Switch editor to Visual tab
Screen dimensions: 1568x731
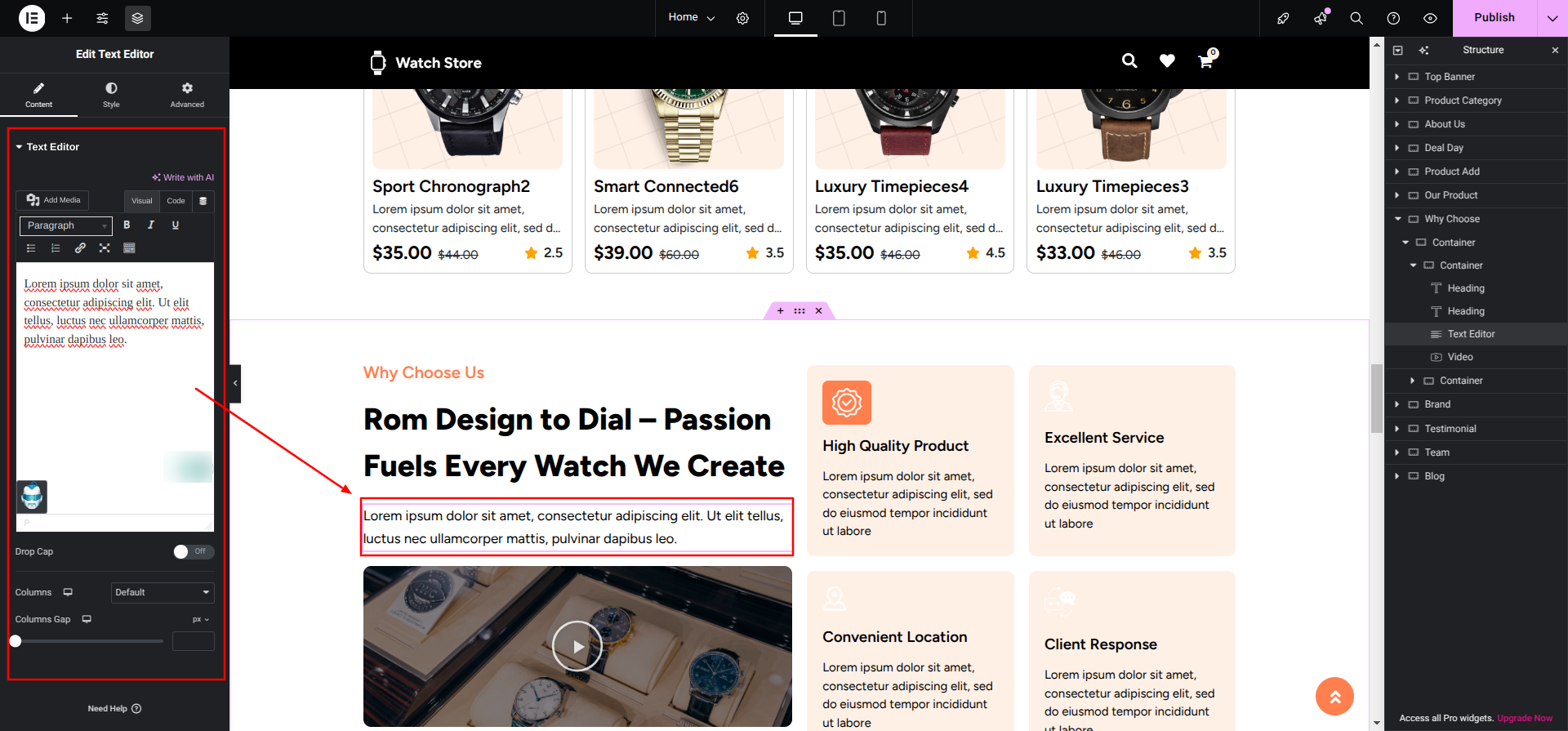coord(142,201)
